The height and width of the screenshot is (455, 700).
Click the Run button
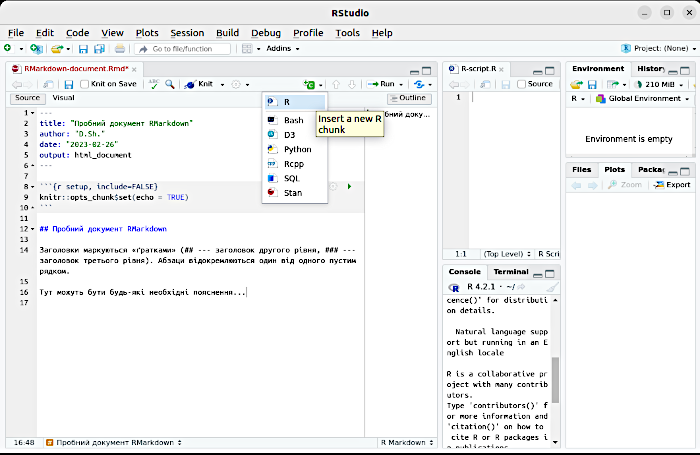click(381, 84)
